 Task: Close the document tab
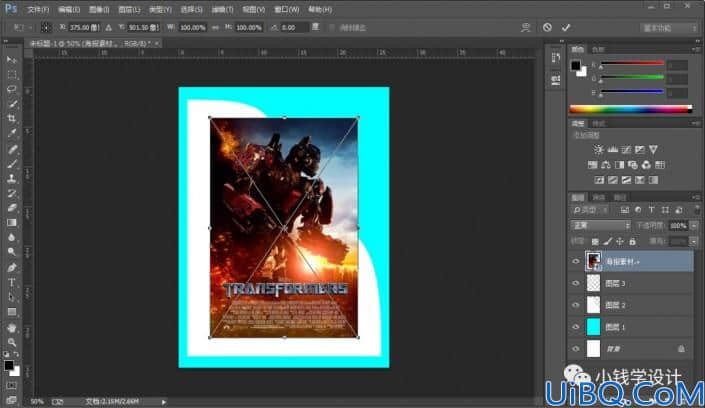coord(157,43)
